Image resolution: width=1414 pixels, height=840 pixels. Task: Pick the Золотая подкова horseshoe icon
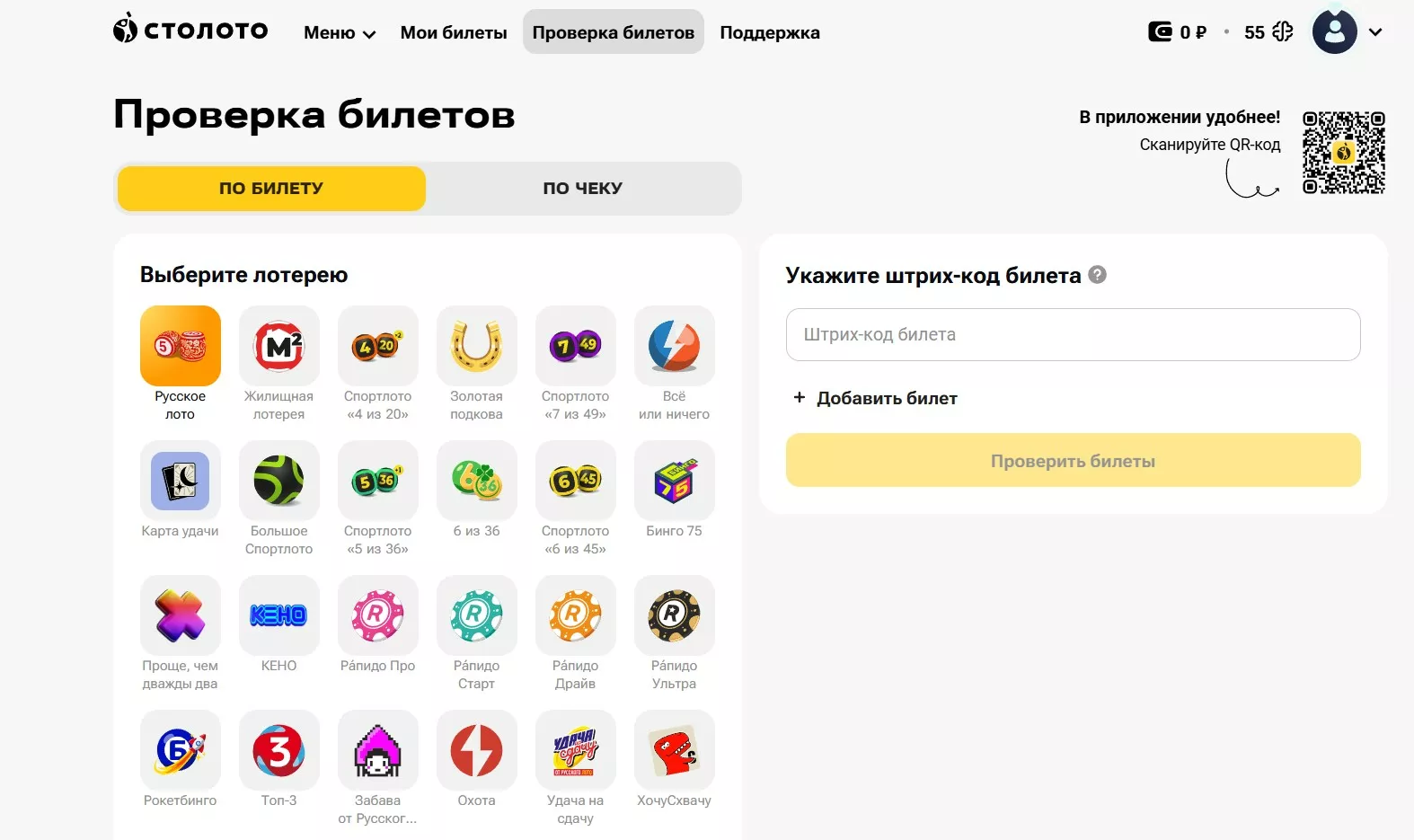[x=476, y=346]
